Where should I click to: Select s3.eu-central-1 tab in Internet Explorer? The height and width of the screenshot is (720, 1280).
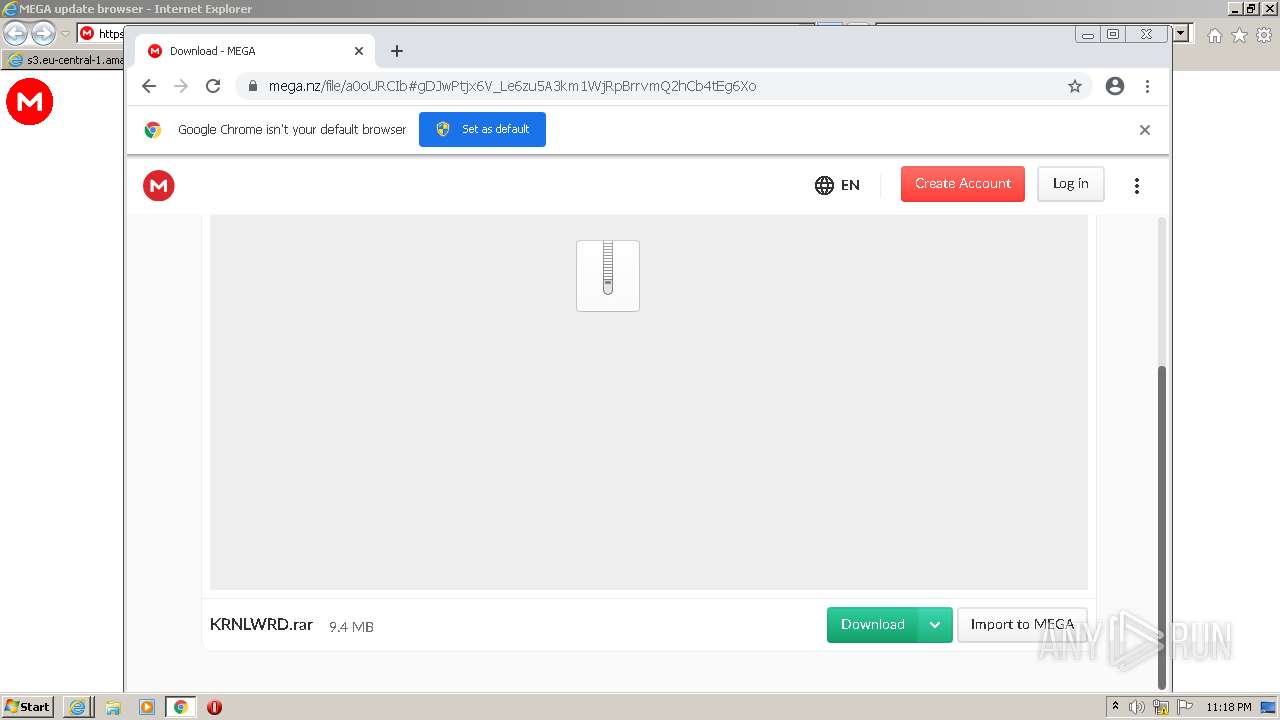[65, 60]
